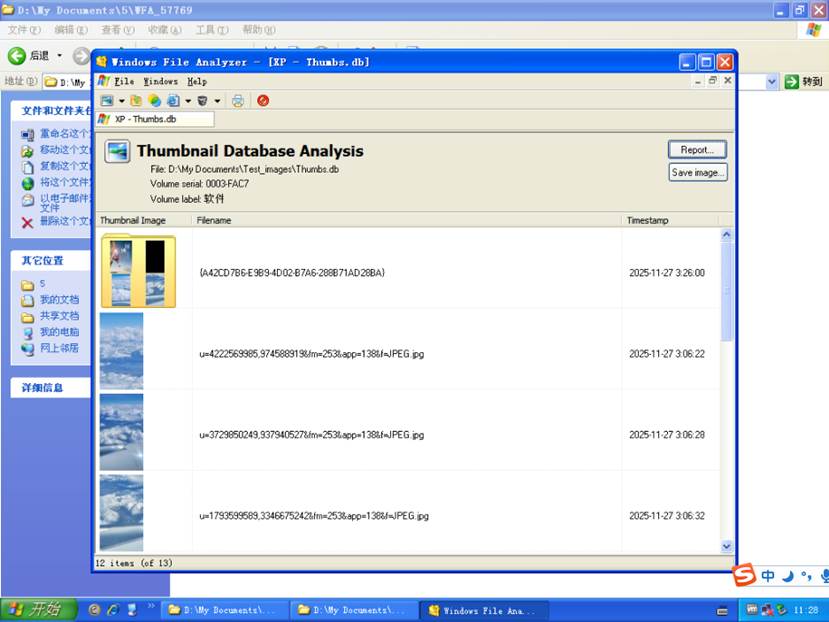
Task: Expand the 详细信息 panel header
Action: (x=51, y=388)
